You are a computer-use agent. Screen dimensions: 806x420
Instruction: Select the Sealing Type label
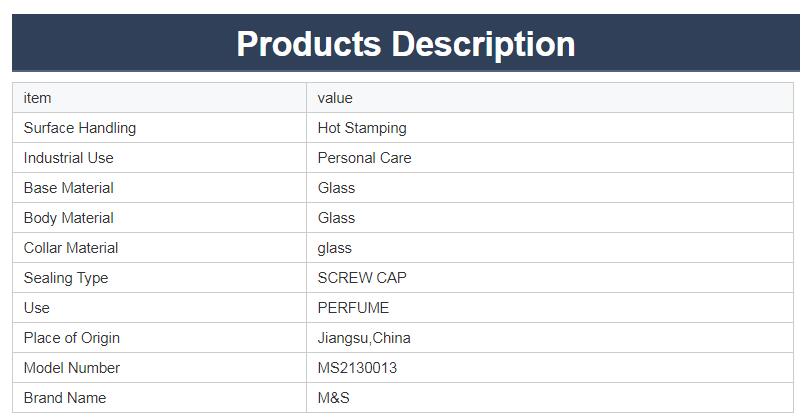[66, 278]
